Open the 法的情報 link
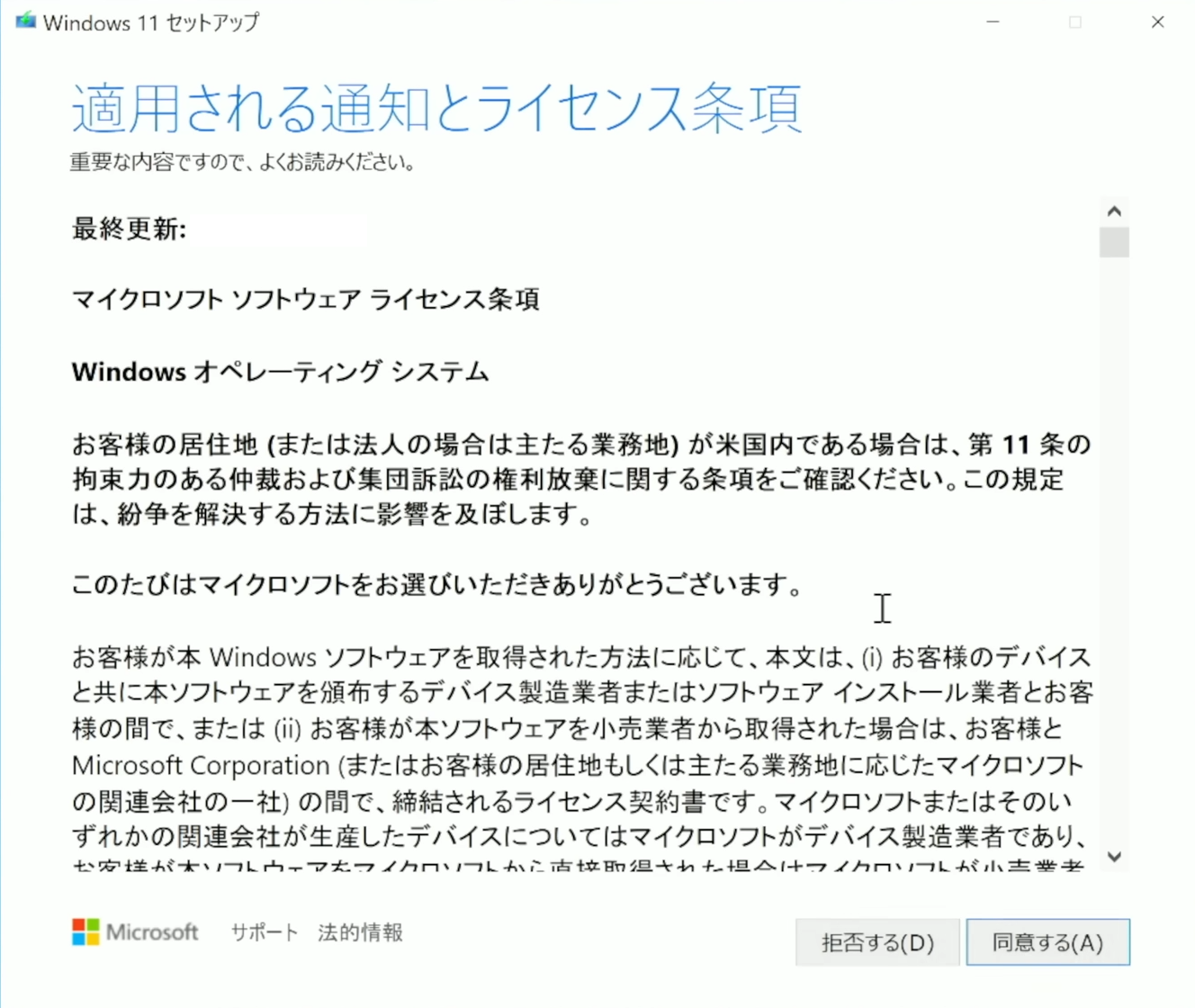Image resolution: width=1195 pixels, height=1008 pixels. click(360, 932)
